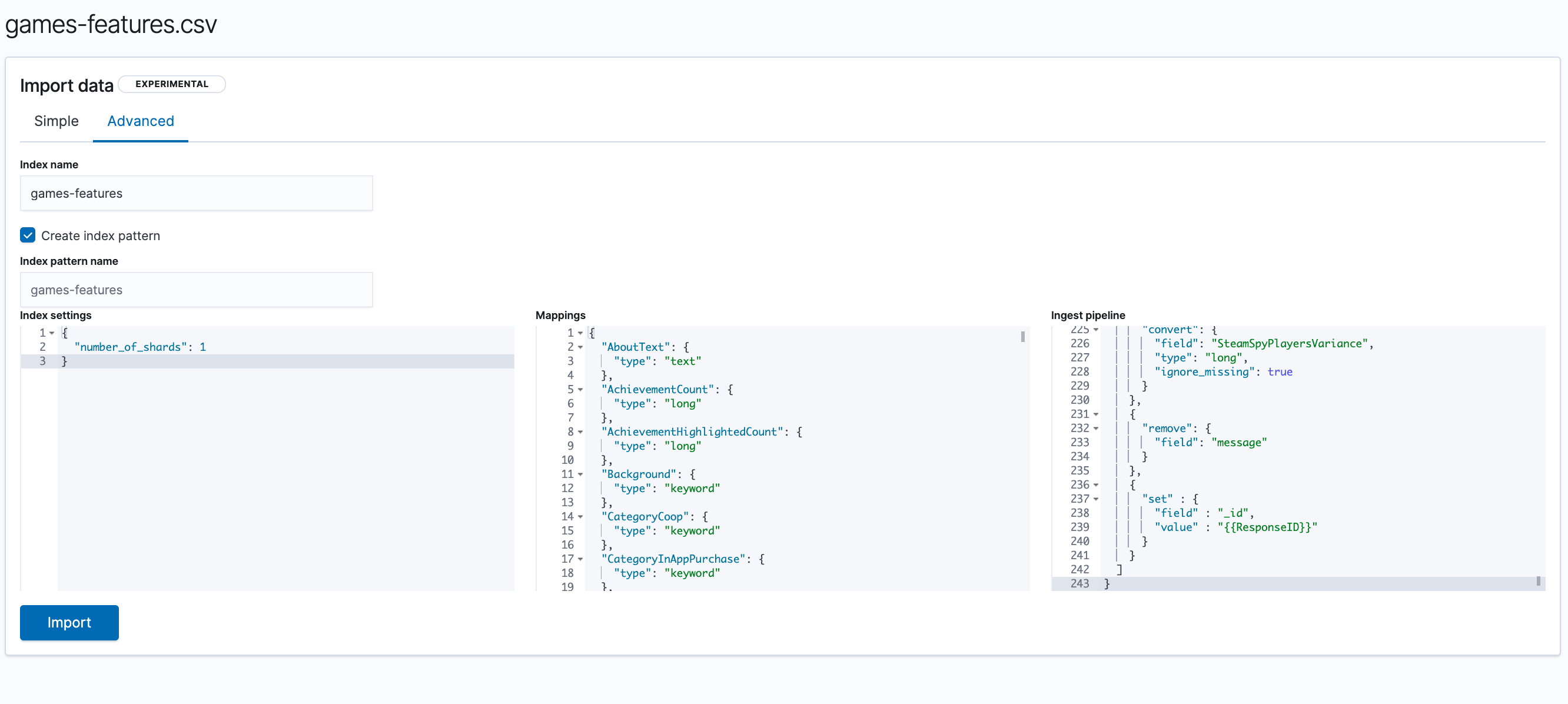Click the Ingest pipeline scrollbar thumb

click(x=1538, y=582)
